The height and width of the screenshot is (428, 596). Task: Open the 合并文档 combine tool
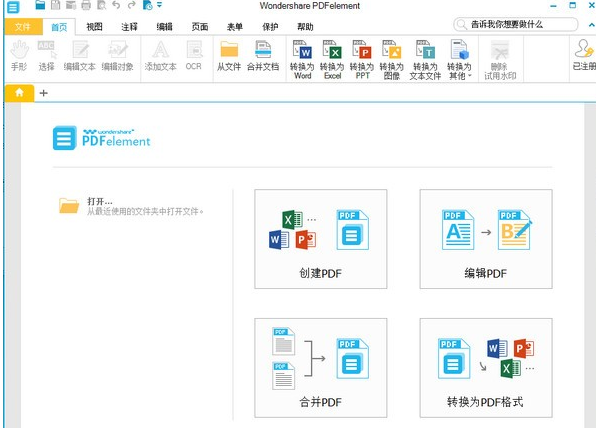263,56
